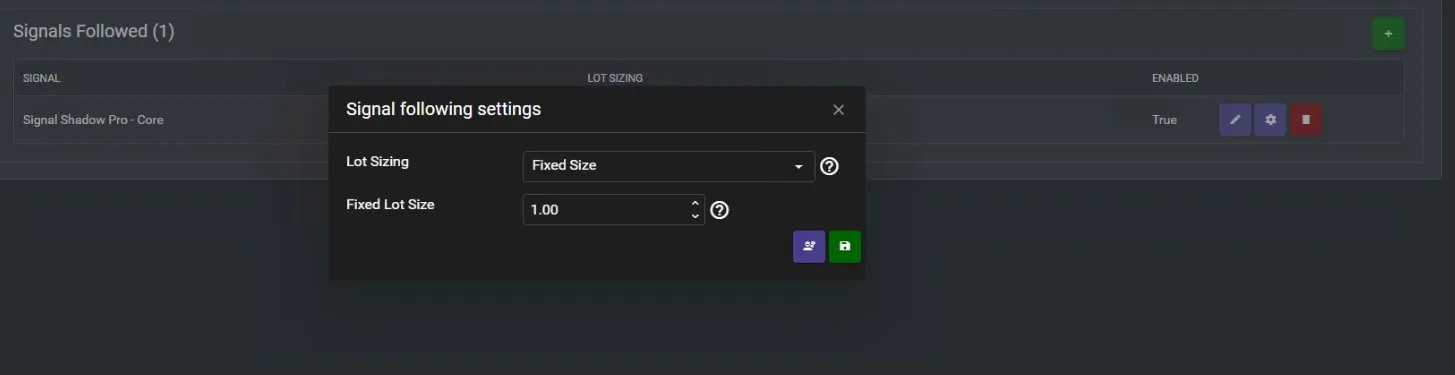Edit Signal Shadow Pro with pencil icon
Image resolution: width=1455 pixels, height=375 pixels.
pyautogui.click(x=1235, y=120)
